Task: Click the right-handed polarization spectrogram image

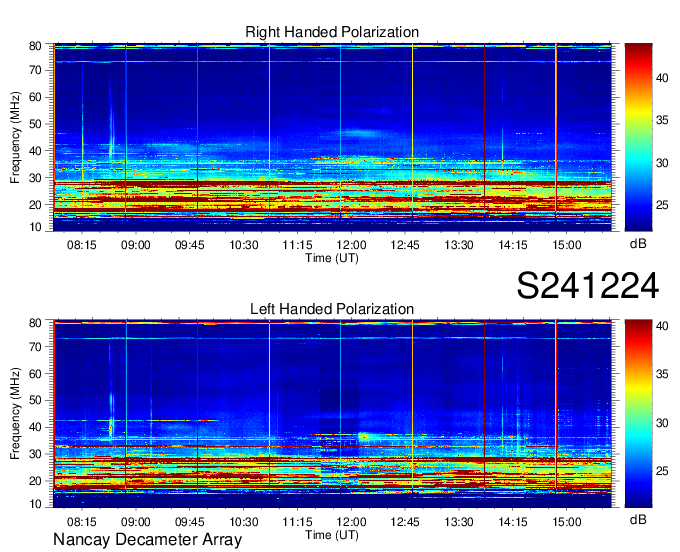Action: click(x=332, y=137)
